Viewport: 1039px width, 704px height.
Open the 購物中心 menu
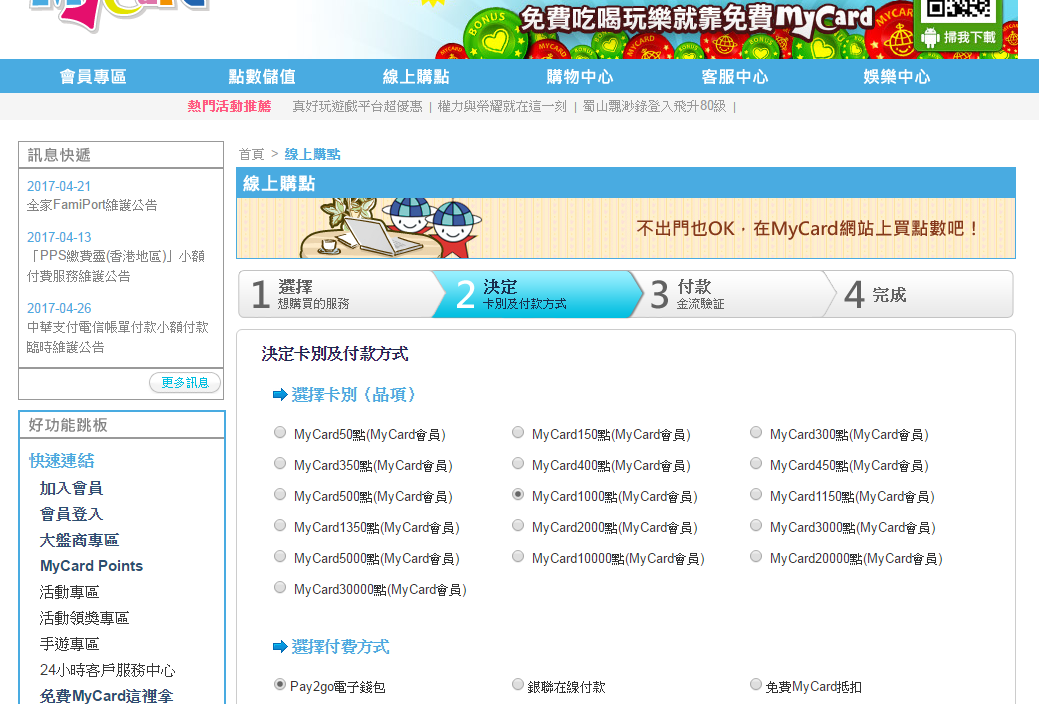coord(580,77)
